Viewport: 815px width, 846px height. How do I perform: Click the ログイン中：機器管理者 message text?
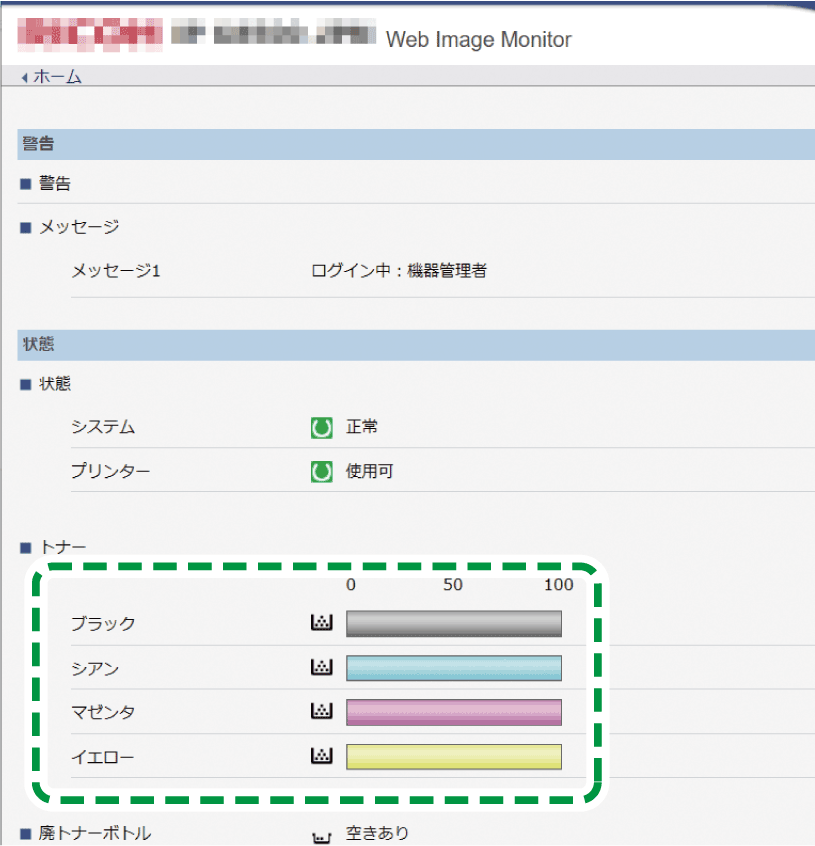point(399,270)
